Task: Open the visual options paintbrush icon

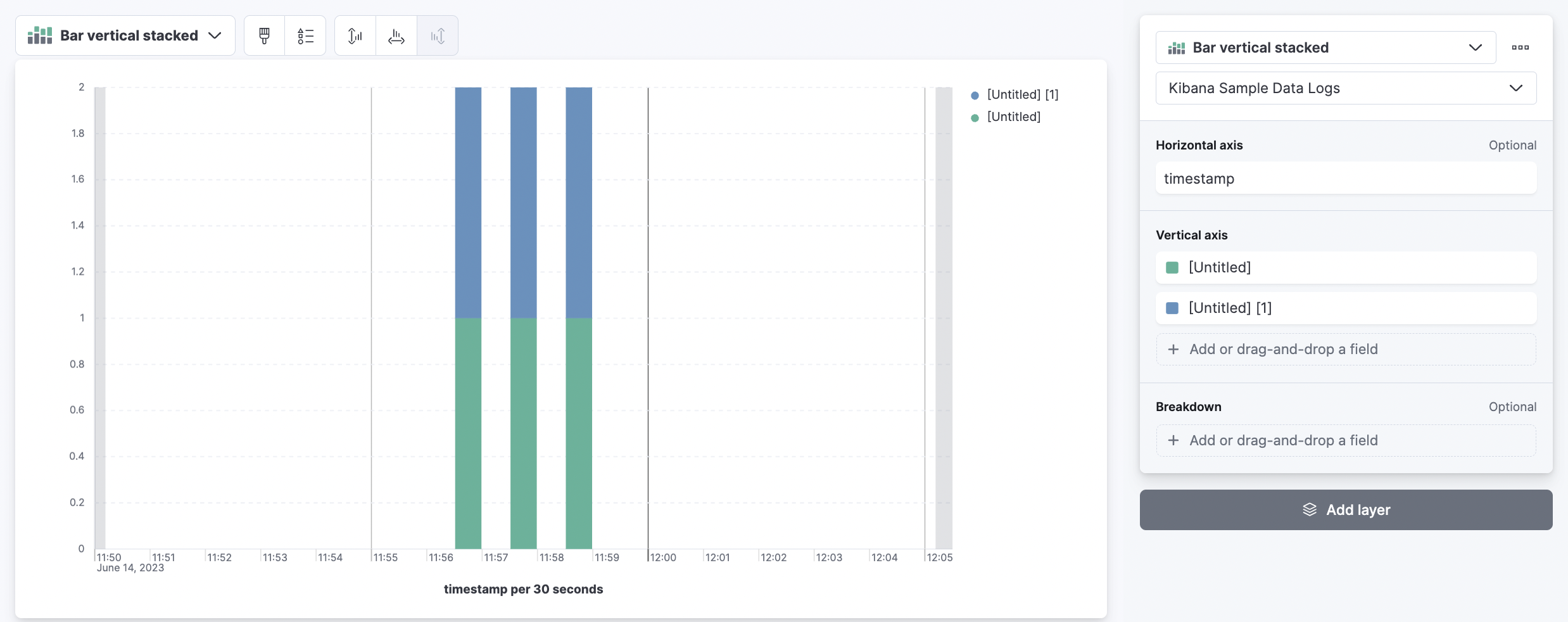Action: click(x=265, y=35)
